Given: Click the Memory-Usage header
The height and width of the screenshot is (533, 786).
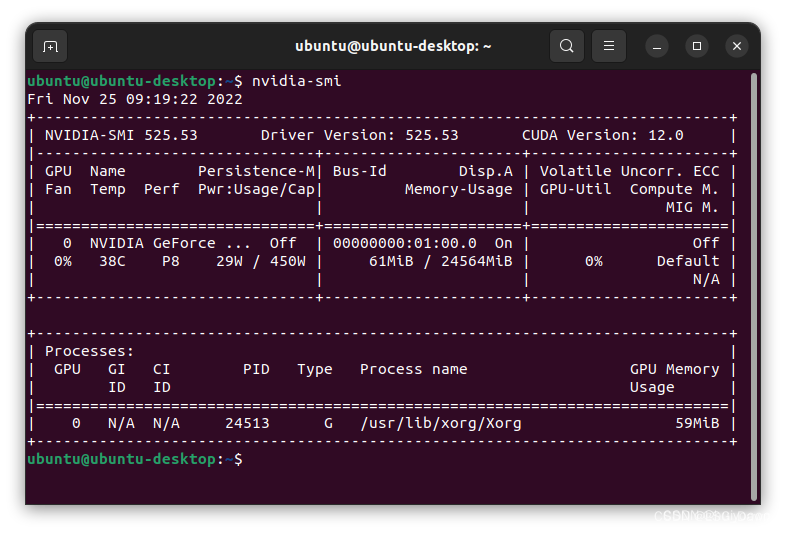Looking at the screenshot, I should coord(459,190).
